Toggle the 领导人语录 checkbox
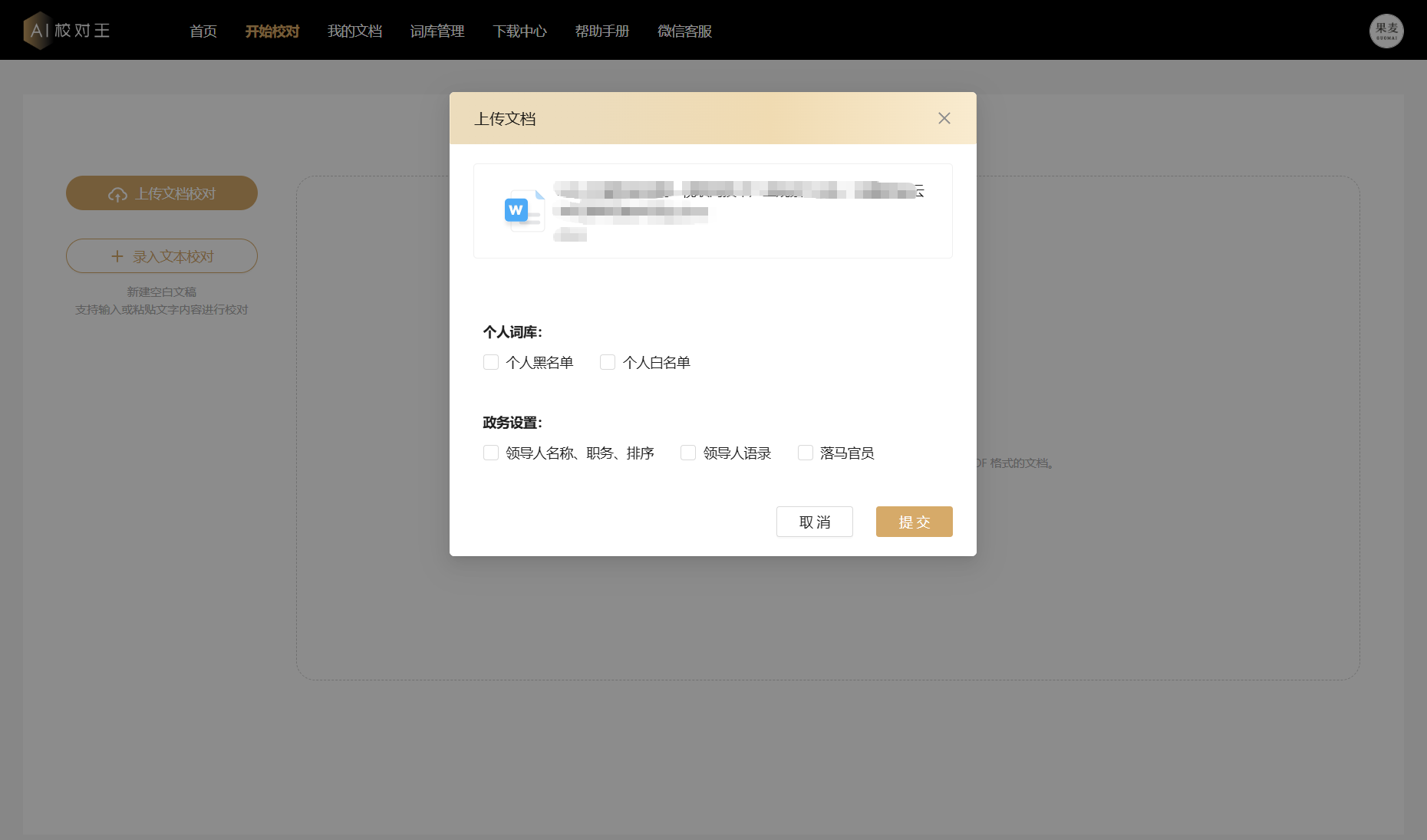This screenshot has width=1427, height=840. tap(688, 453)
